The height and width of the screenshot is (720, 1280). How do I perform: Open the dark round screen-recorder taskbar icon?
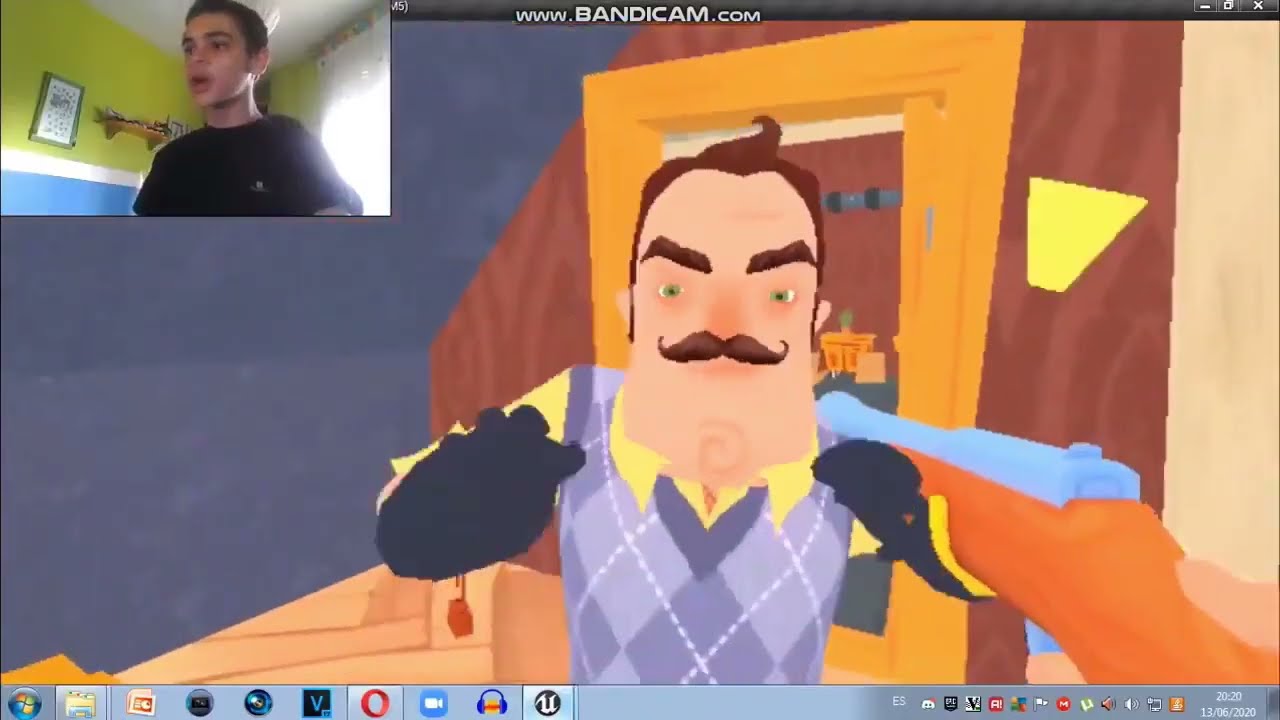click(x=200, y=703)
